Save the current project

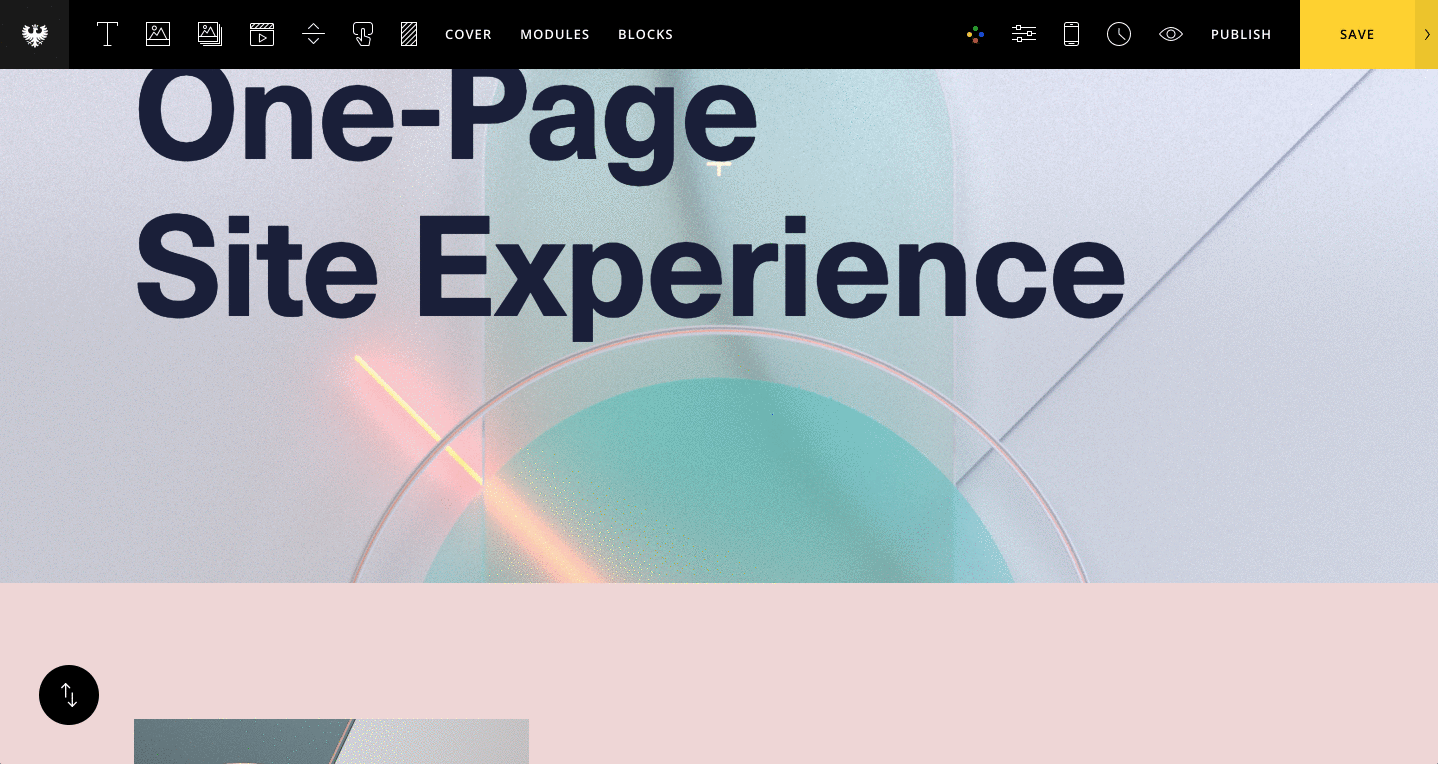(x=1357, y=34)
